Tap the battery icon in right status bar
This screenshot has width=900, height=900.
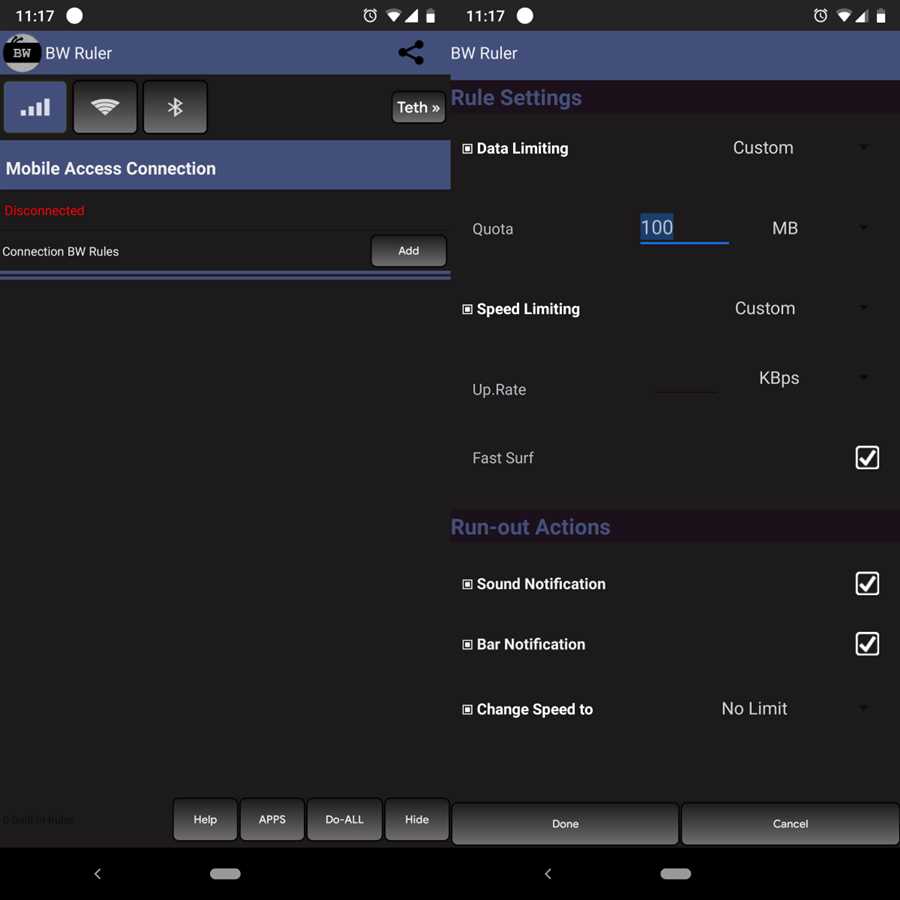880,16
